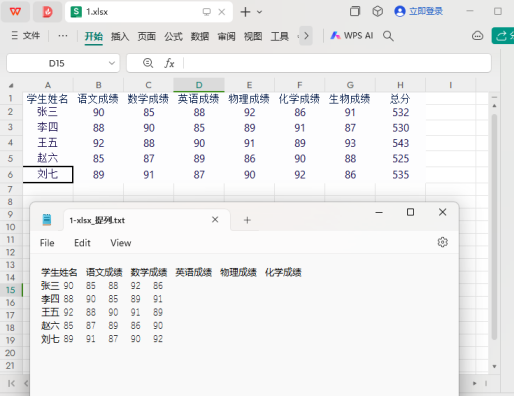
Task: Minimize the Notepad window
Action: (x=379, y=212)
